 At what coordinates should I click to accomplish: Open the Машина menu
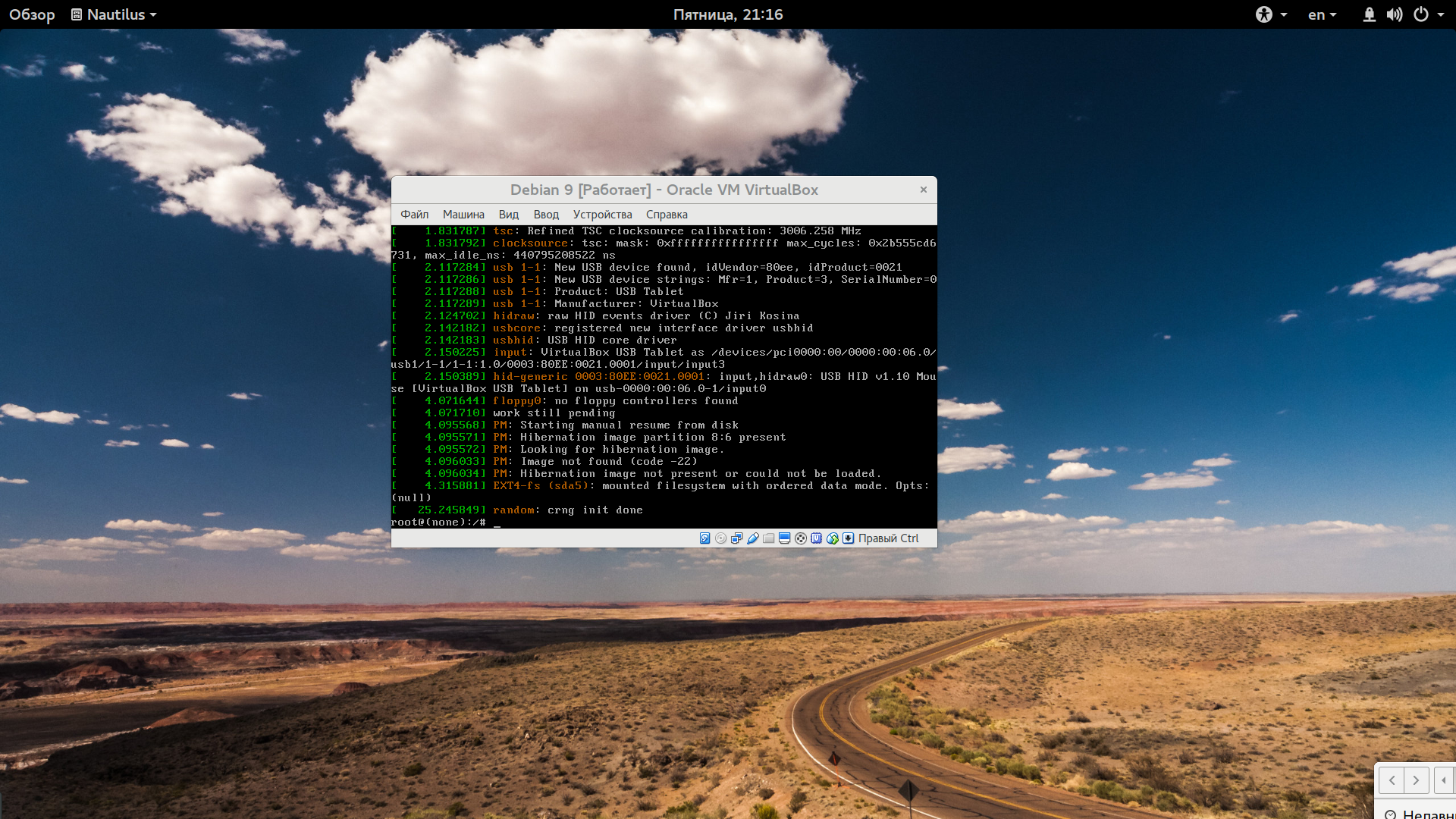463,215
